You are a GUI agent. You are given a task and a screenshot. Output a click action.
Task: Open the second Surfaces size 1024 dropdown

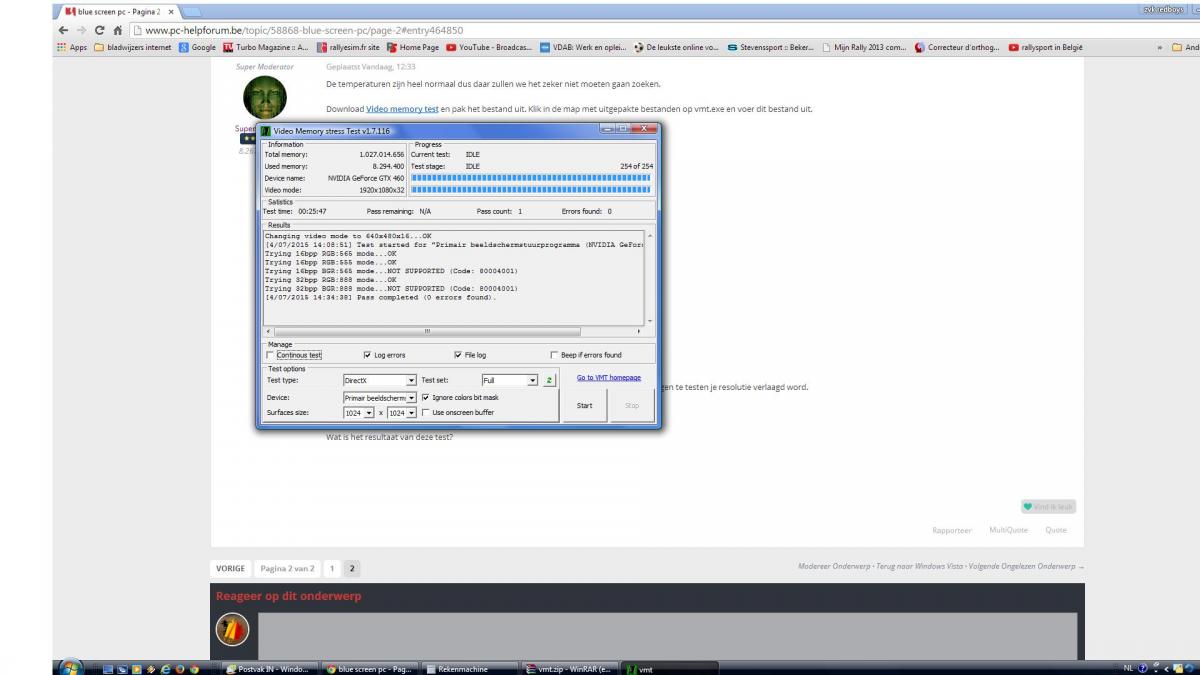(402, 412)
